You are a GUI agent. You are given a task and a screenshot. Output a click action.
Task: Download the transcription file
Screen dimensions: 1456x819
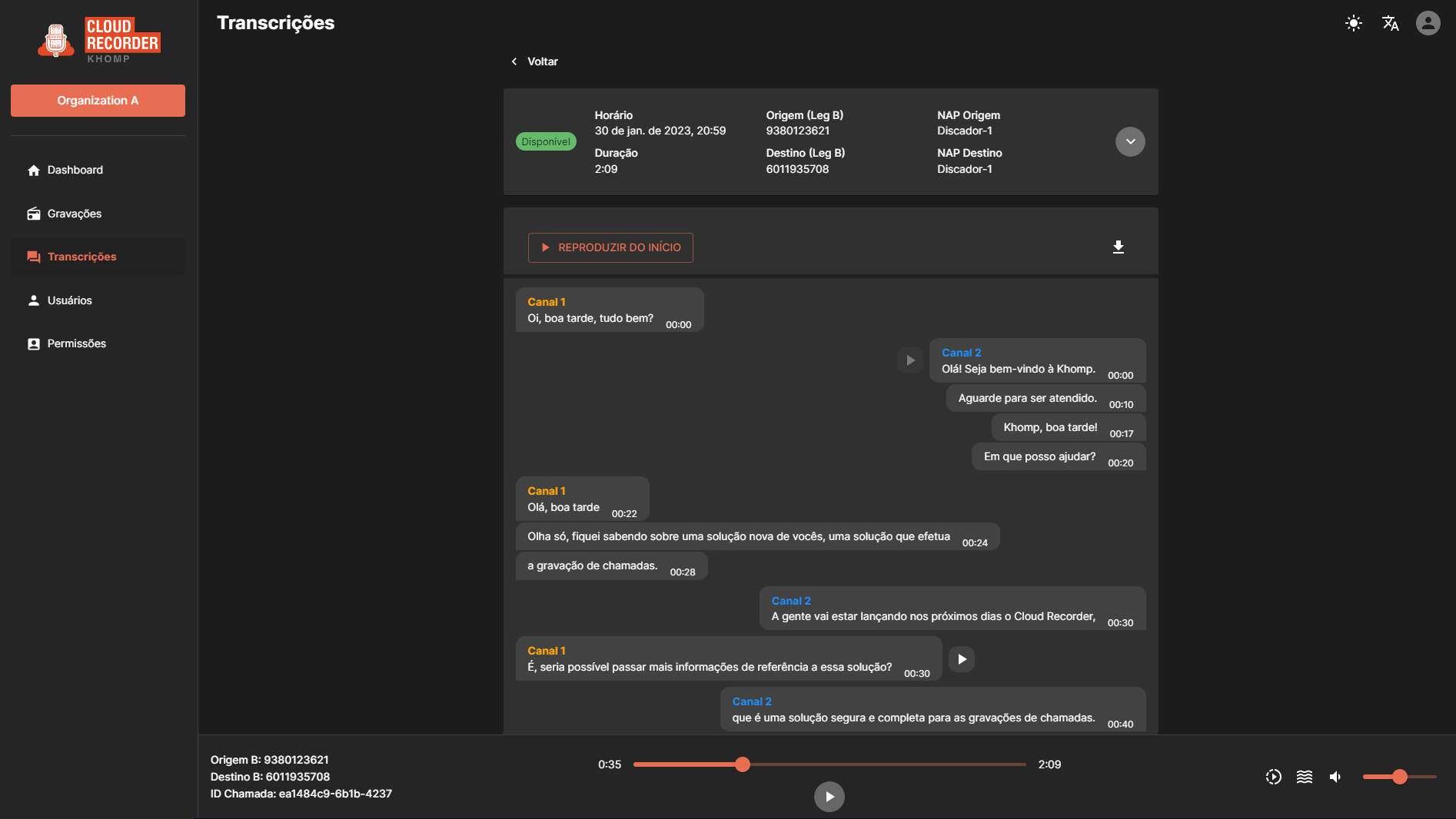pos(1119,247)
